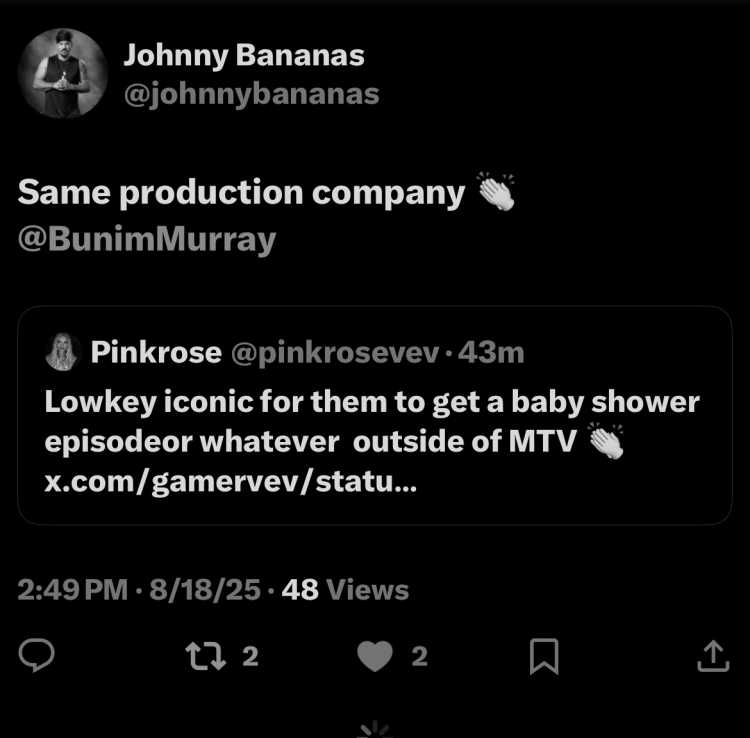Open the Johnny Bananas display name
This screenshot has height=738, width=750.
[244, 55]
